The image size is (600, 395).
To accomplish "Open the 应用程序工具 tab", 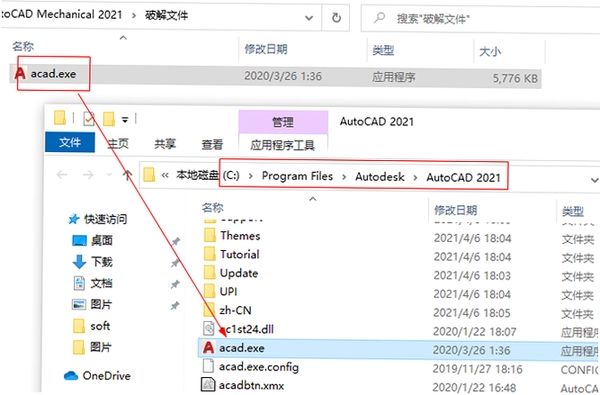I will click(282, 145).
